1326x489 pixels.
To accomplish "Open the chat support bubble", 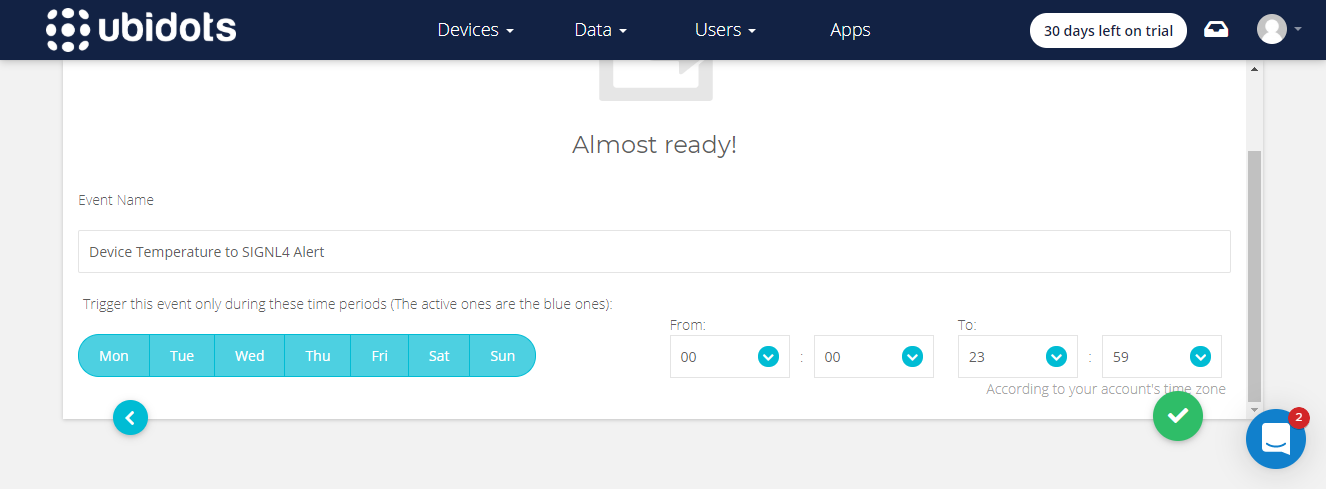I will [x=1276, y=438].
